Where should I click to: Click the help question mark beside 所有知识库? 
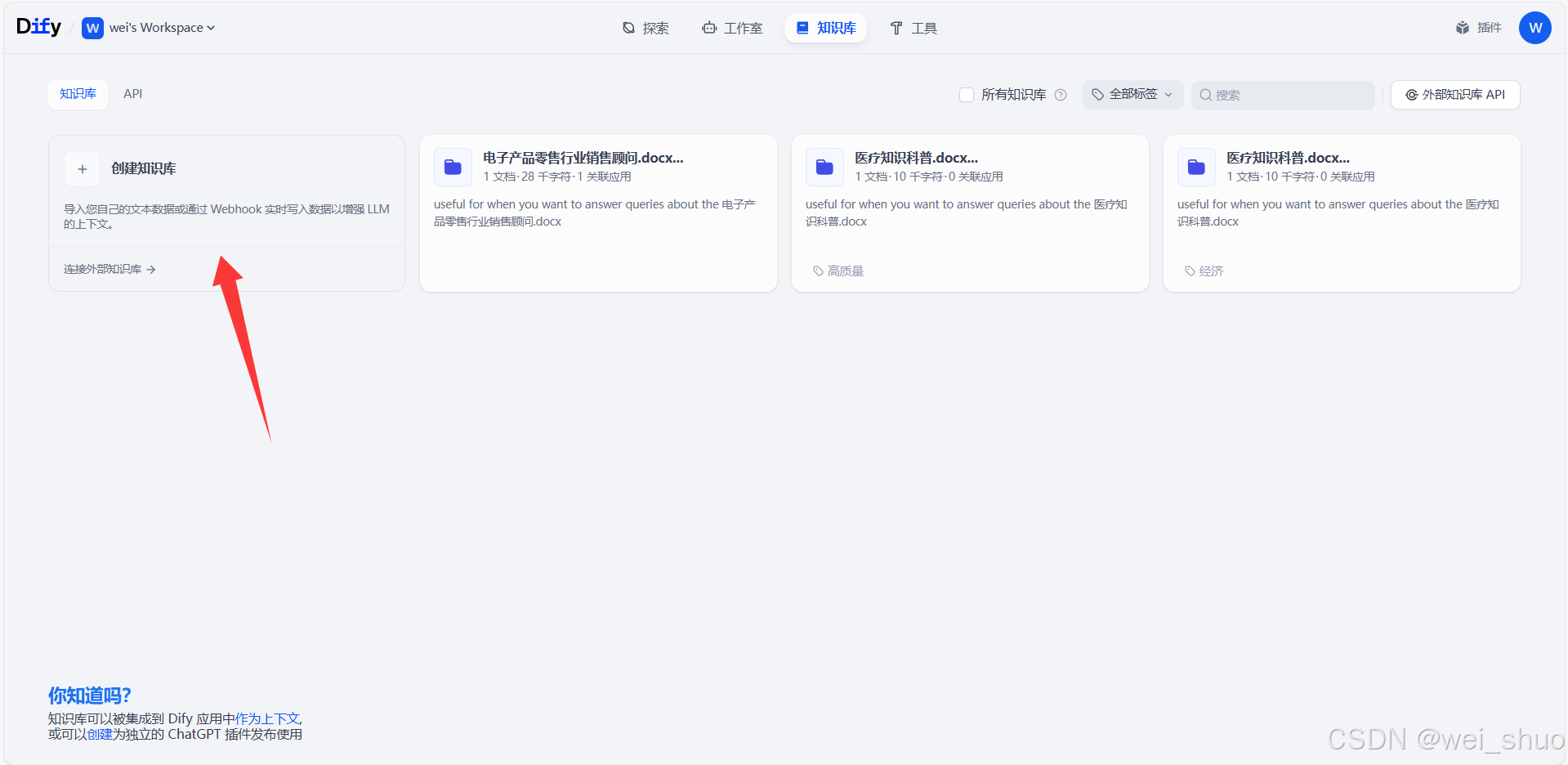[1060, 95]
